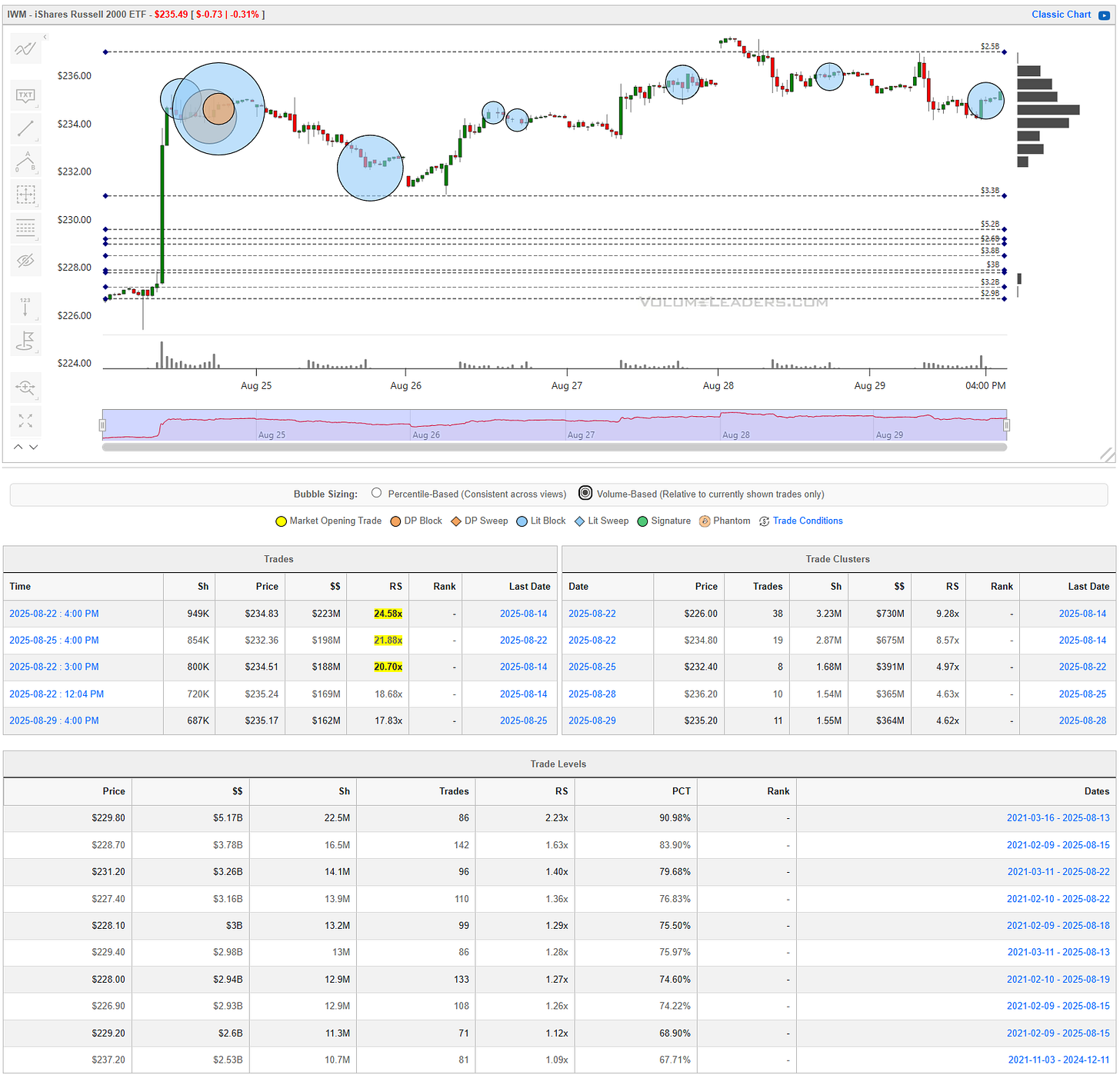Toggle the crossed-eye hide drawings icon
The image size is (1120, 1075).
point(25,261)
